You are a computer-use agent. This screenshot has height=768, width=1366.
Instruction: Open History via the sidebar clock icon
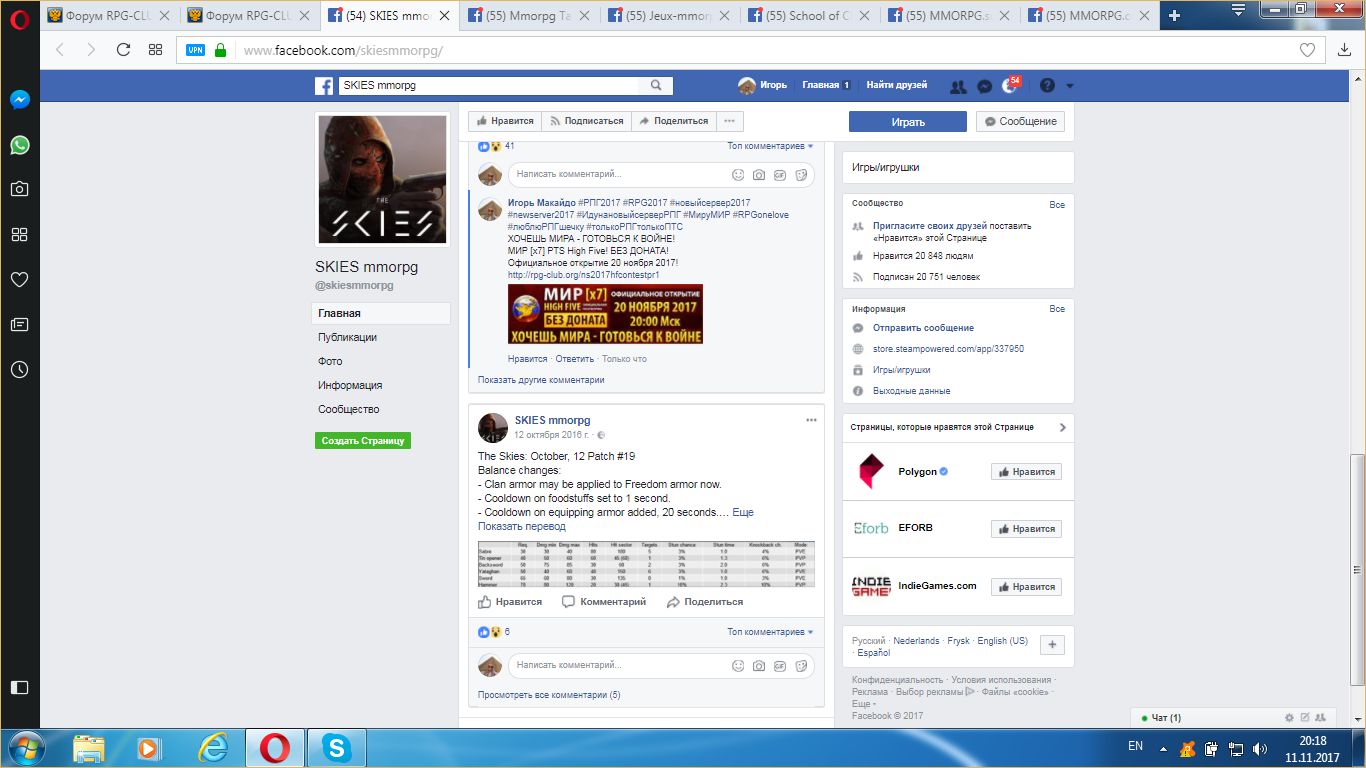click(x=20, y=370)
